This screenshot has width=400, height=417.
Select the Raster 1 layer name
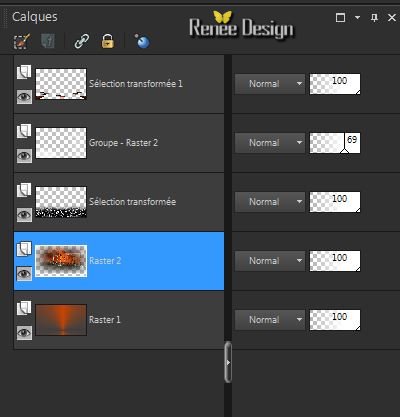tap(104, 320)
